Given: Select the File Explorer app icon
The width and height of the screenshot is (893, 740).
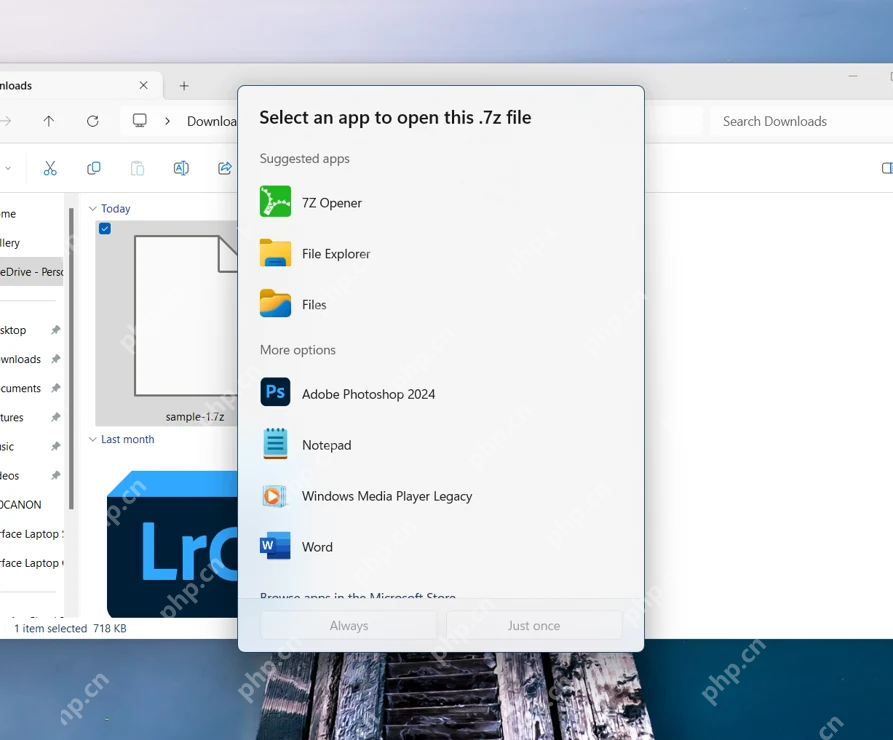Looking at the screenshot, I should click(x=275, y=253).
